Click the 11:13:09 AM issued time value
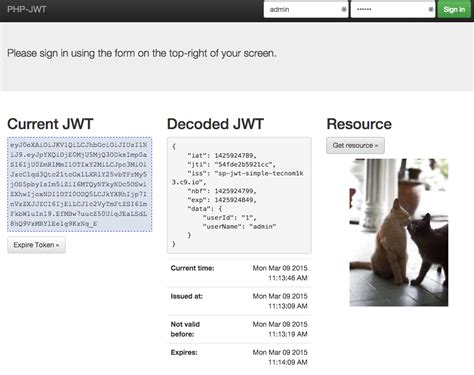474x375 pixels. [288, 306]
